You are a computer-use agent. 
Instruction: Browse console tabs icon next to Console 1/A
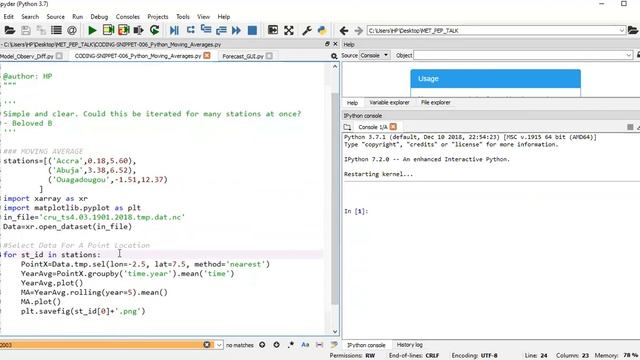(347, 127)
